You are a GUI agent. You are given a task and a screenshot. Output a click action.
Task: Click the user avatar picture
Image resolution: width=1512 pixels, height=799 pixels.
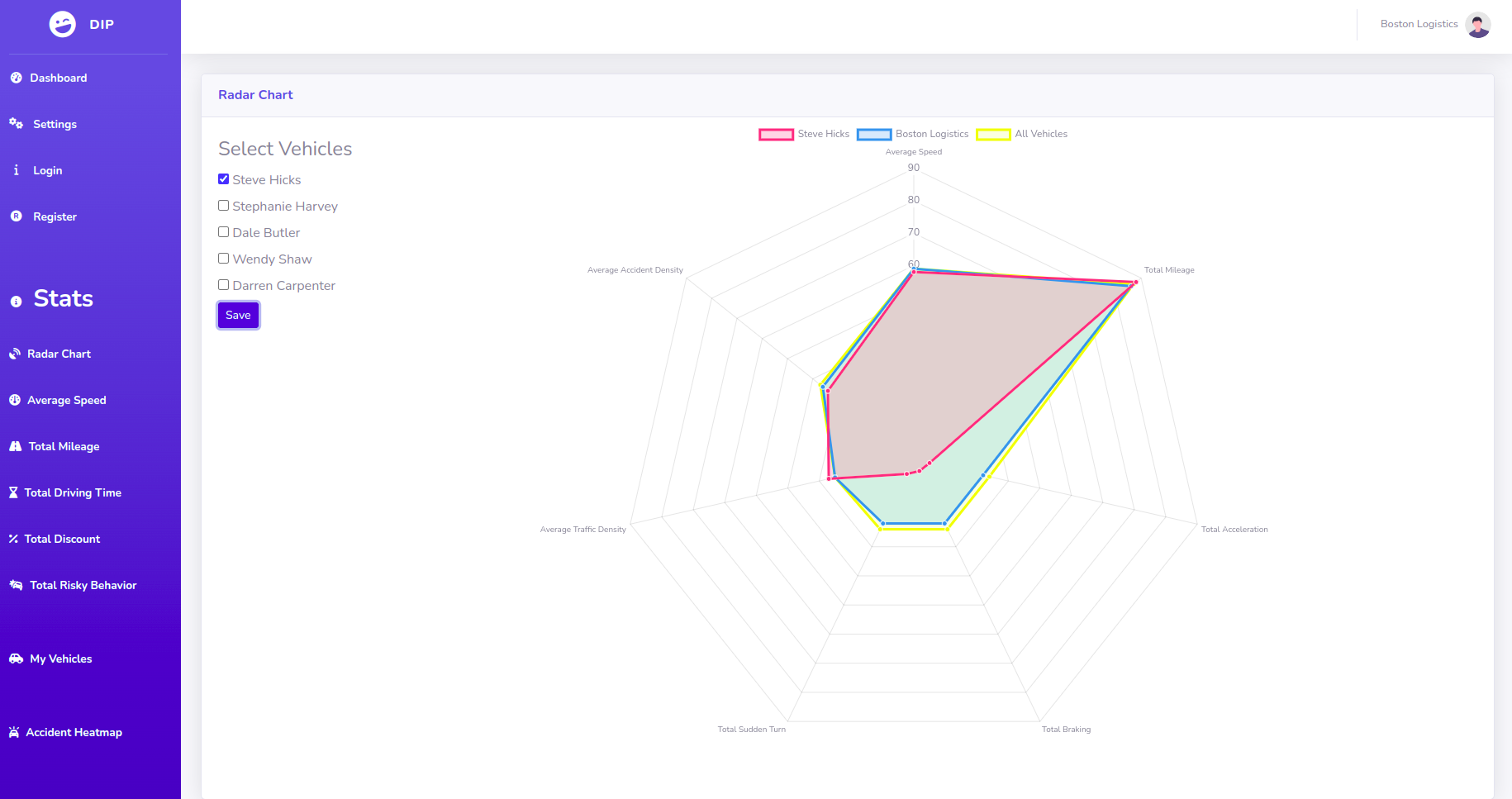1477,25
